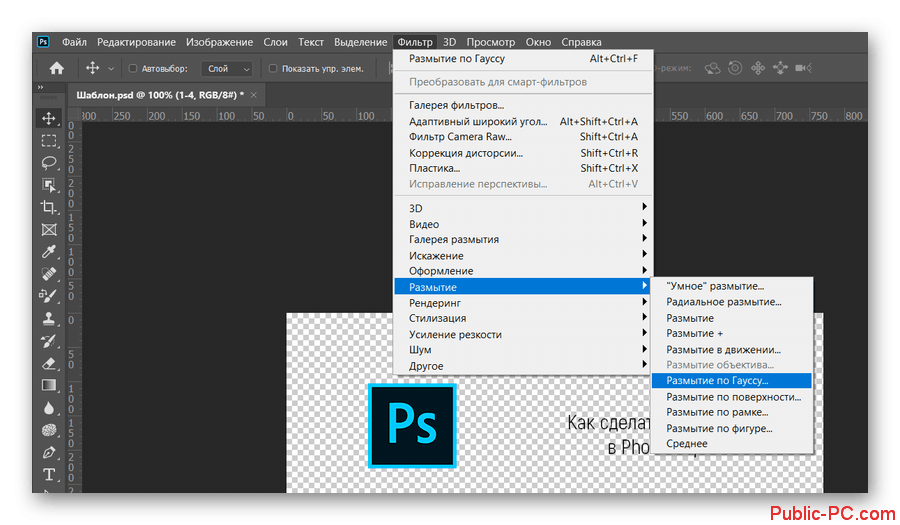Screen dimensions: 900x525
Task: Expand the Стилизация submenu
Action: (x=523, y=318)
